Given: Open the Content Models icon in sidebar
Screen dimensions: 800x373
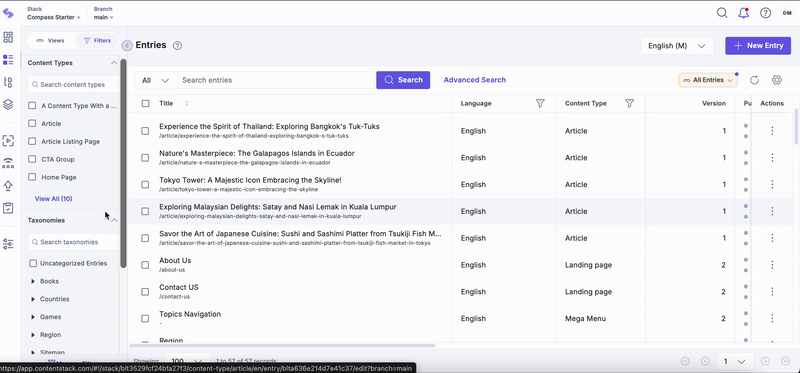Looking at the screenshot, I should click(x=8, y=82).
